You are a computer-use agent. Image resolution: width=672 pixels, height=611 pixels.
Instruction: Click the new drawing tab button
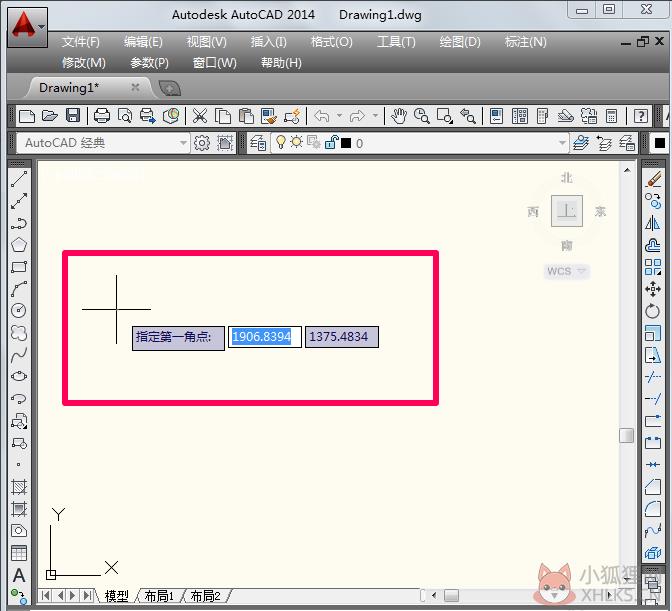[170, 88]
